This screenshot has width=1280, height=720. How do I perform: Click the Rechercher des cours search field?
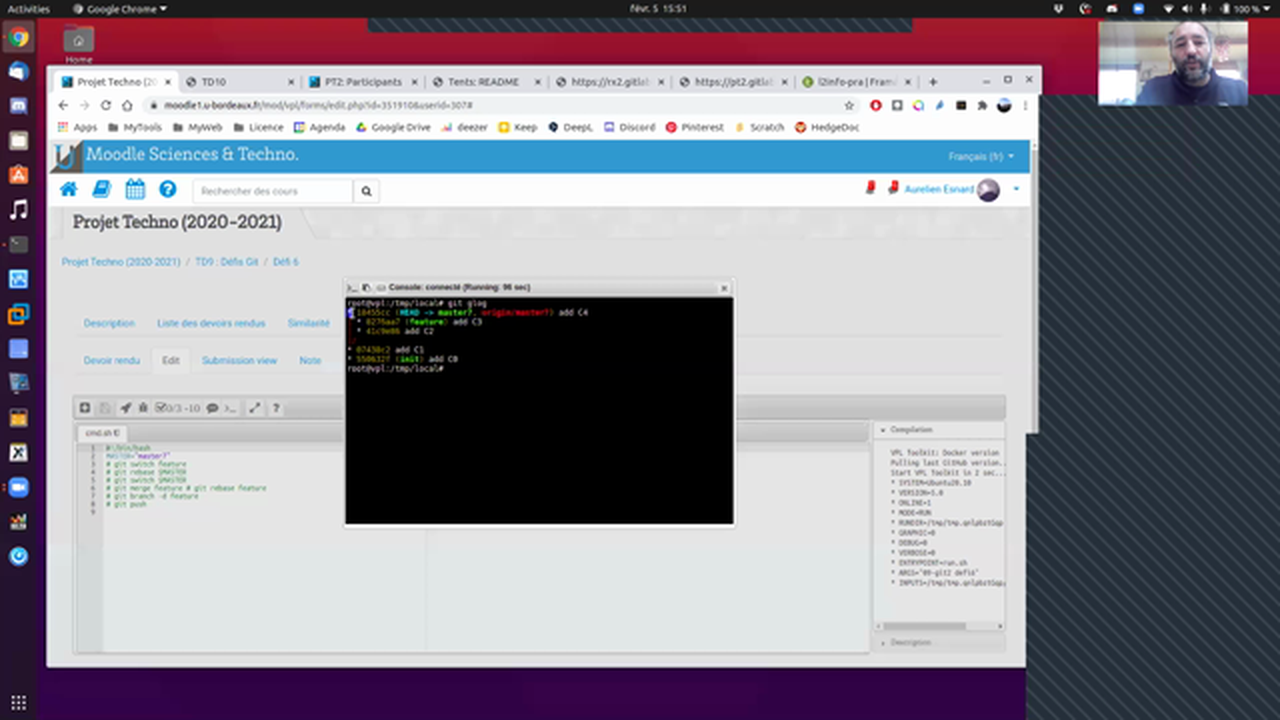coord(272,191)
